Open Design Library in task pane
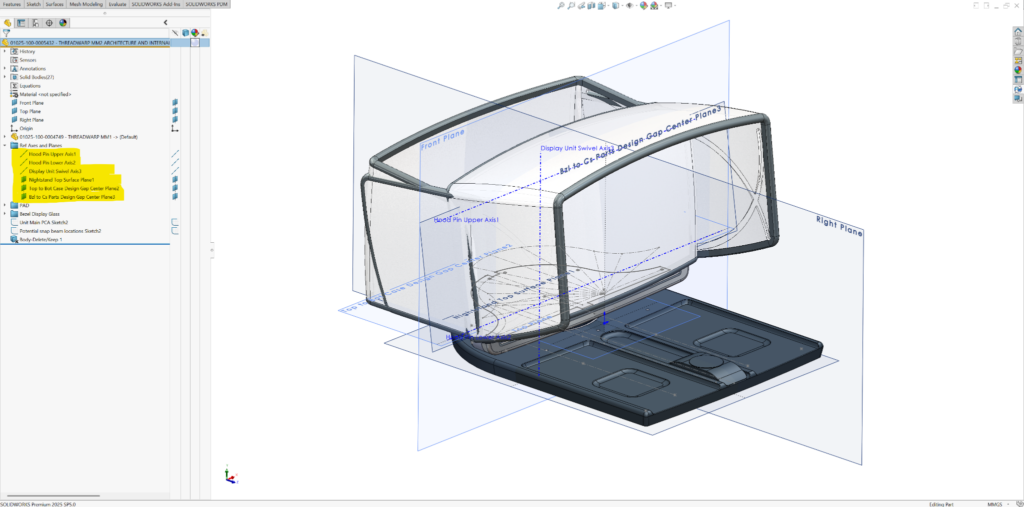Viewport: 1024px width, 507px height. coord(1017,41)
